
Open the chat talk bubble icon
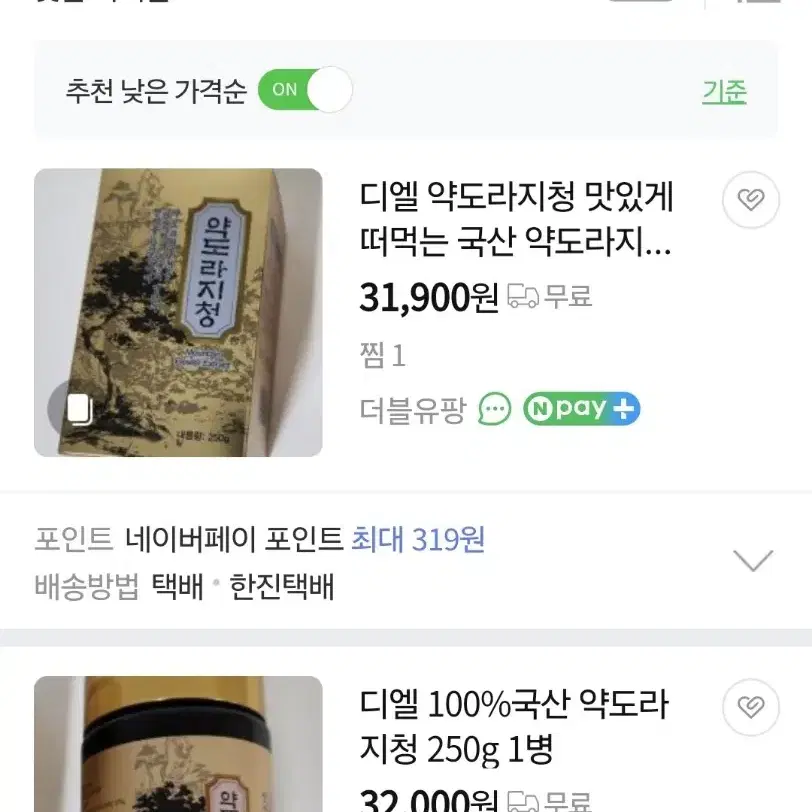coord(494,409)
